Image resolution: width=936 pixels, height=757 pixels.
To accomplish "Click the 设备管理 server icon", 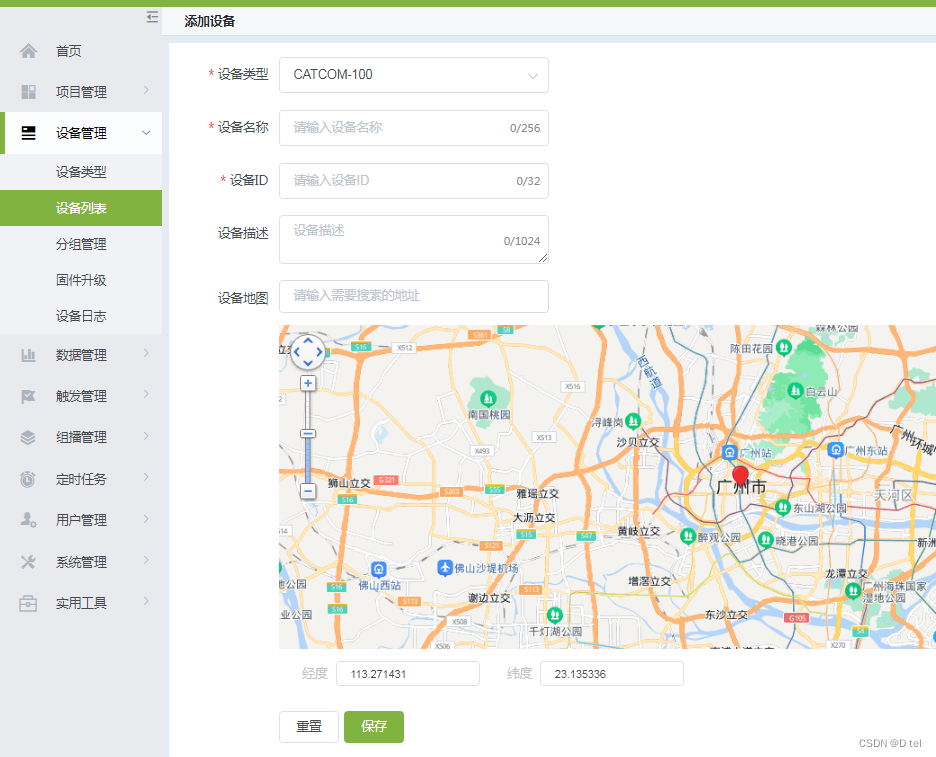I will coord(28,133).
